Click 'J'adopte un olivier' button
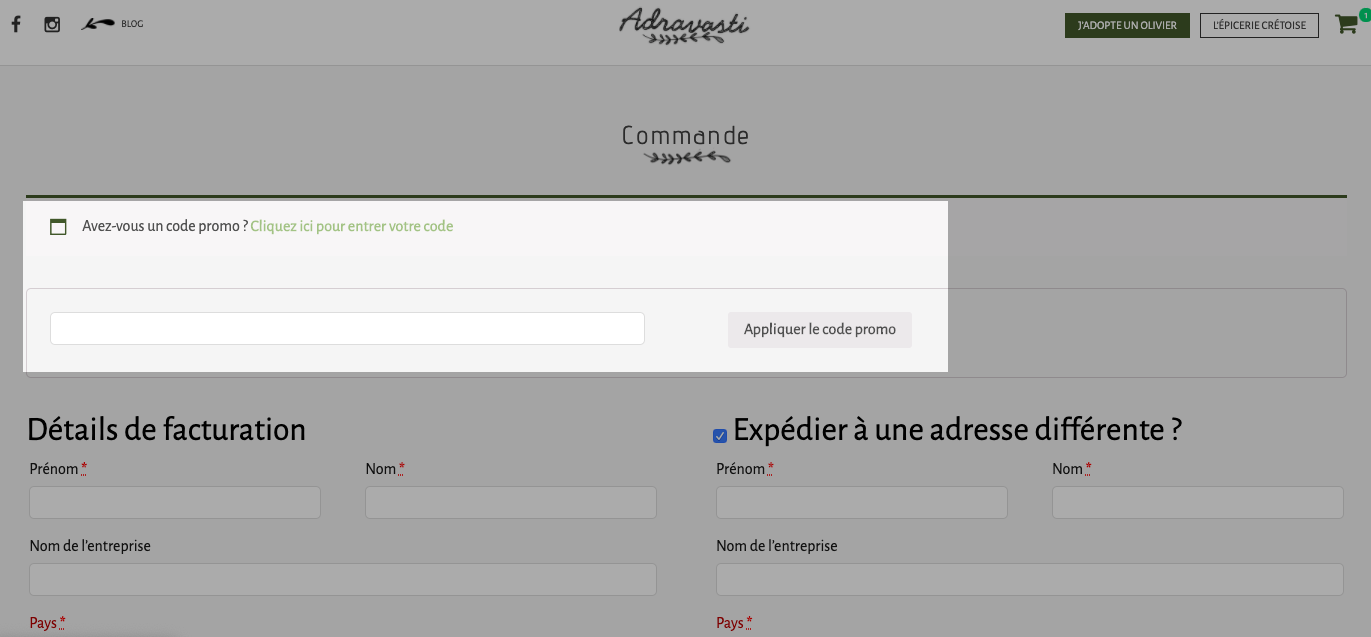The height and width of the screenshot is (637, 1371). (1127, 25)
